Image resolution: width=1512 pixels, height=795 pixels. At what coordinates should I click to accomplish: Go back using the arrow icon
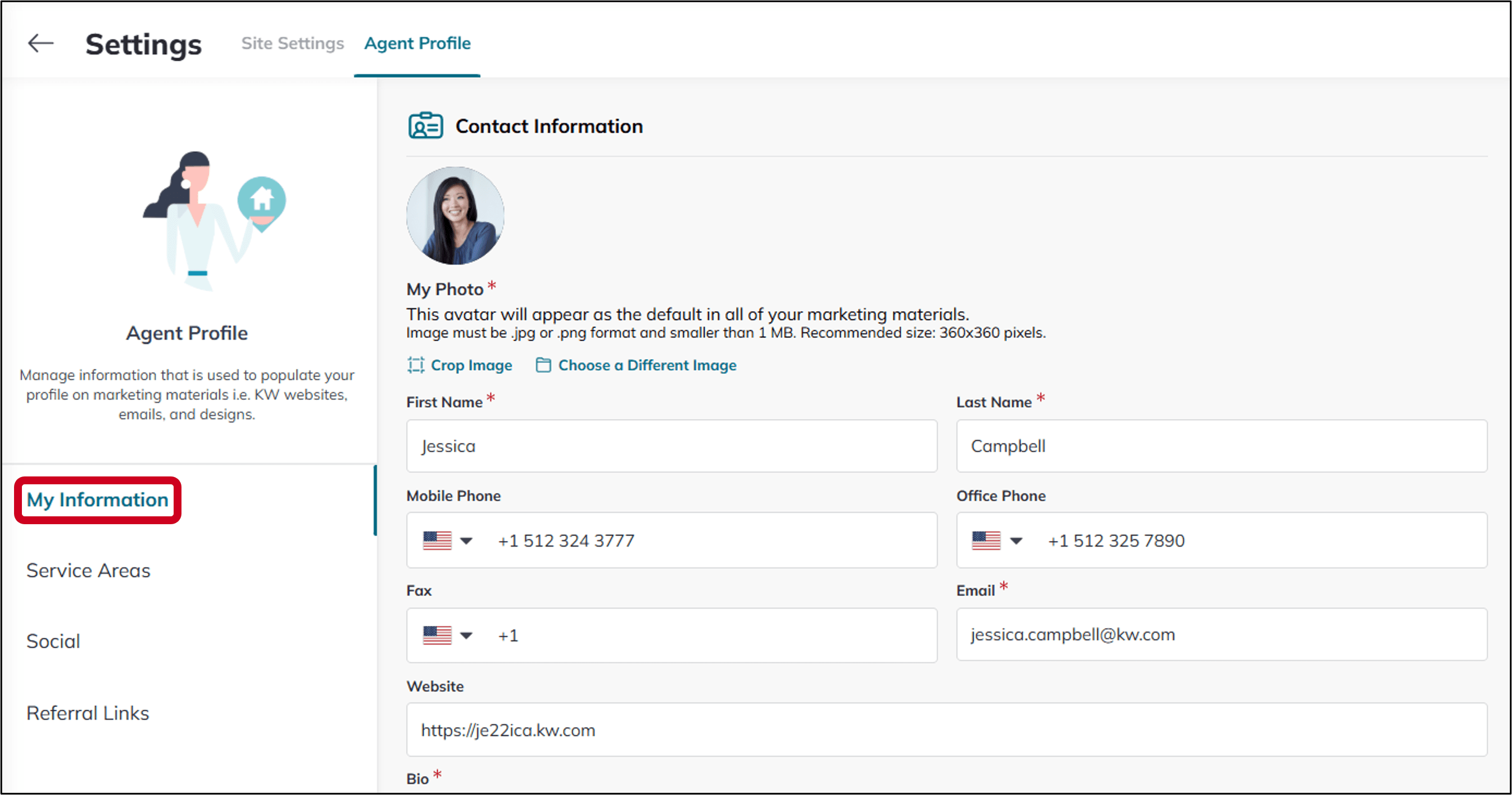coord(40,43)
